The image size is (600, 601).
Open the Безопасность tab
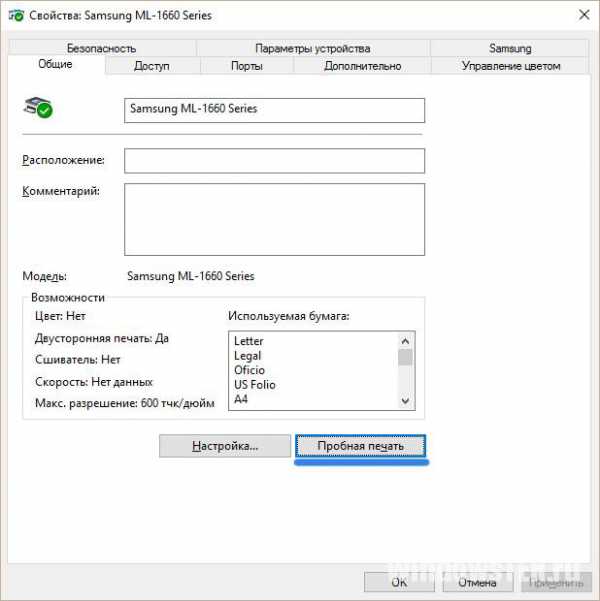(x=102, y=48)
